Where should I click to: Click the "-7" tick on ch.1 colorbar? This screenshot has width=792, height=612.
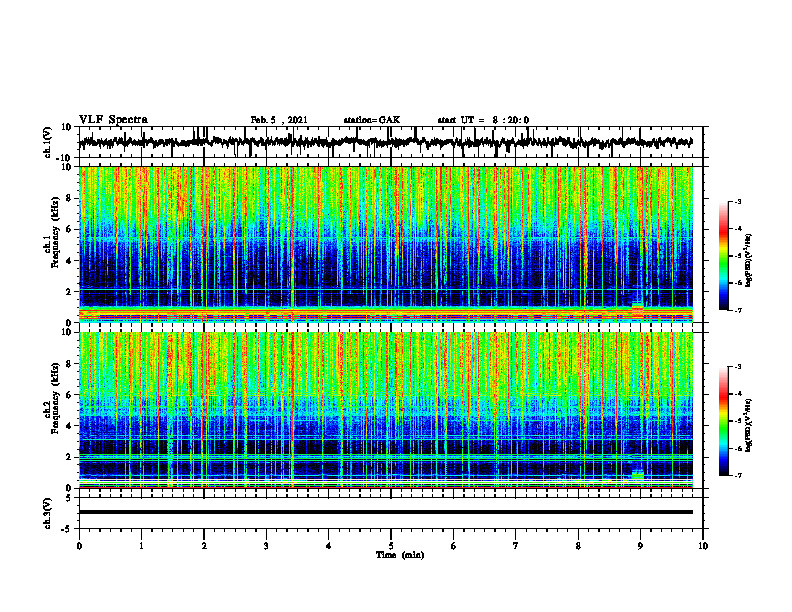coord(738,310)
